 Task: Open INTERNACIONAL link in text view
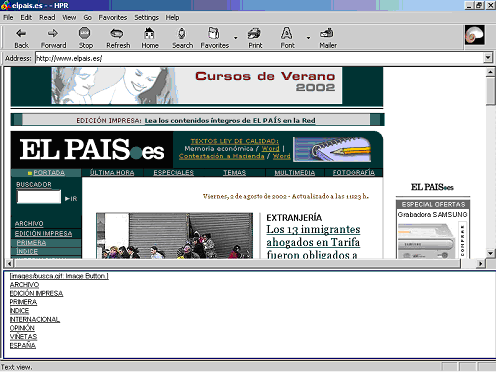click(35, 319)
